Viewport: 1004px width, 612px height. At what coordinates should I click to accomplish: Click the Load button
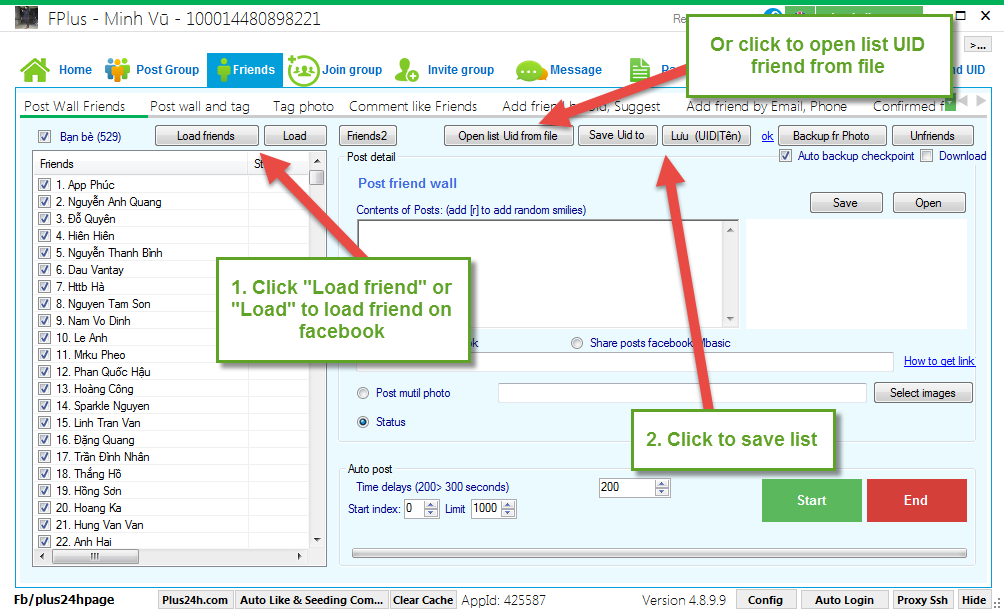[x=295, y=136]
